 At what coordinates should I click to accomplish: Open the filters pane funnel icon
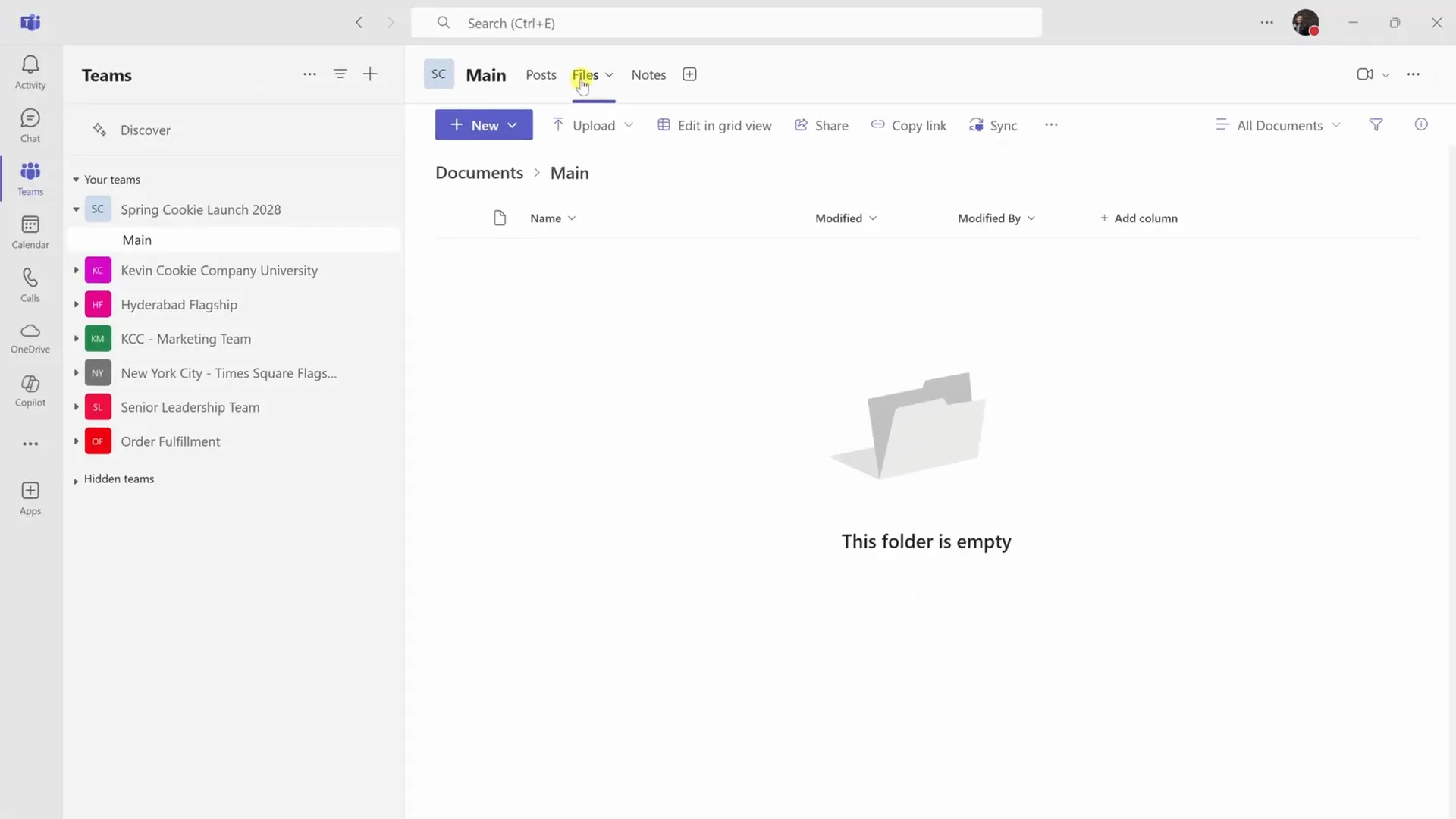(x=1376, y=125)
